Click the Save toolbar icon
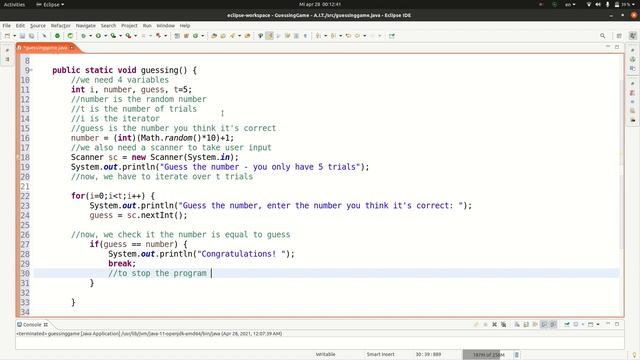The width and height of the screenshot is (640, 360). pos(22,36)
